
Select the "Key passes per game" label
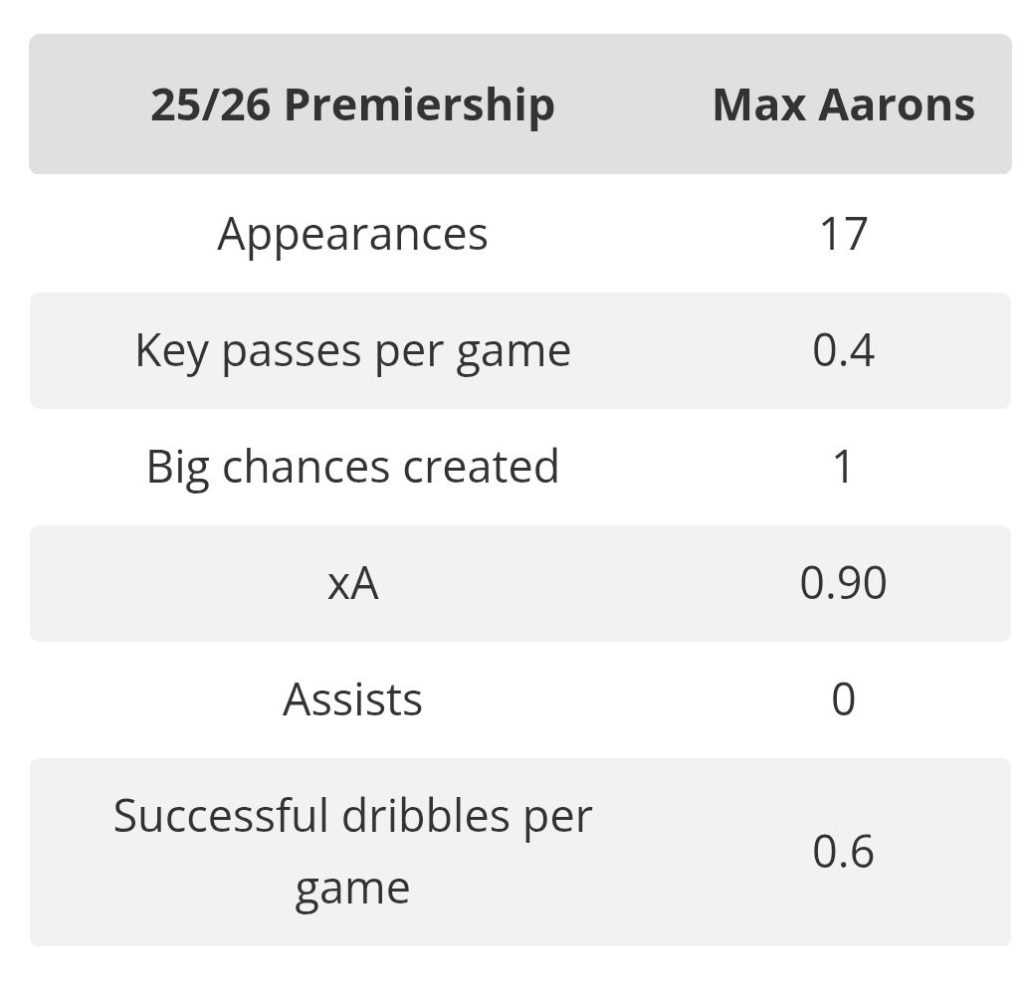point(352,351)
